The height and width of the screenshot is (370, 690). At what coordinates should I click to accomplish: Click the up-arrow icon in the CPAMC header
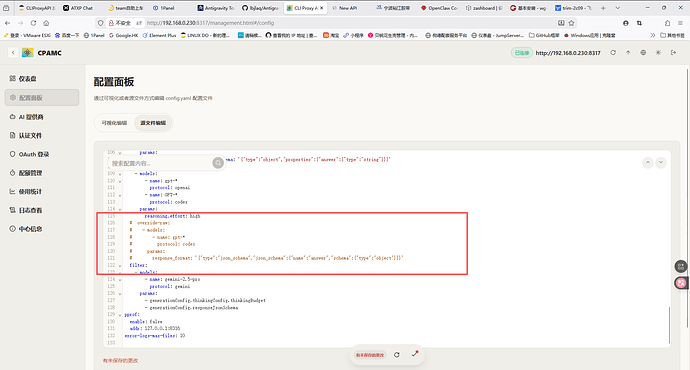[x=628, y=53]
